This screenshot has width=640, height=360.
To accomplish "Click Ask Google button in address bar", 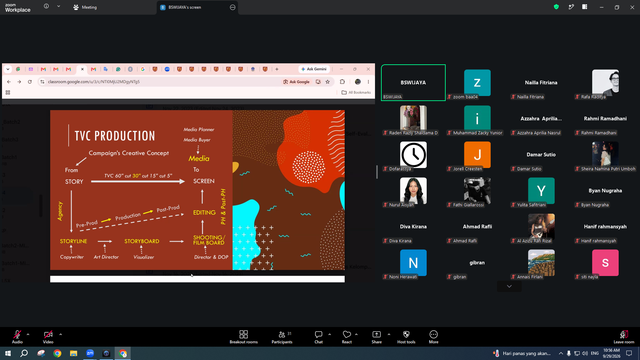I will point(296,82).
